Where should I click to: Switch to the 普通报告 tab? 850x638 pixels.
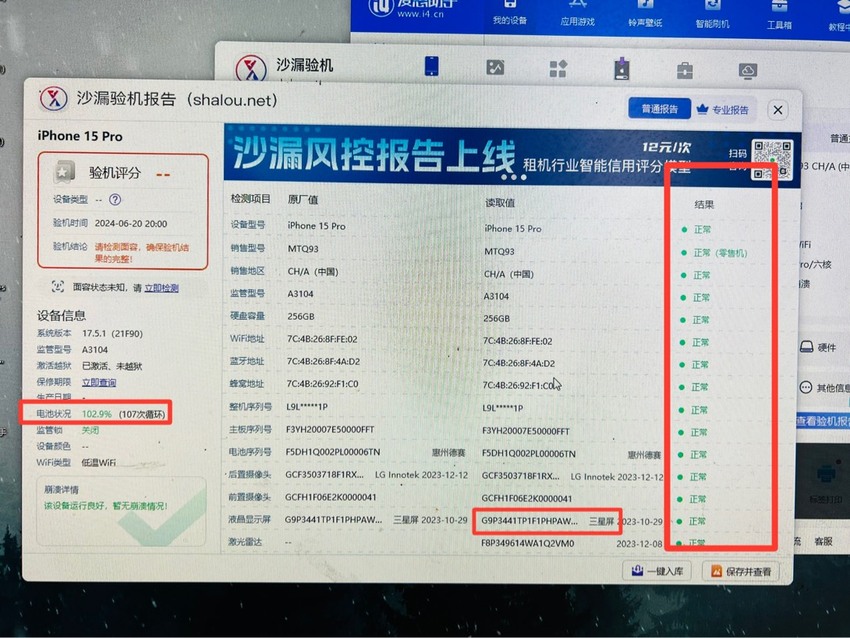659,108
